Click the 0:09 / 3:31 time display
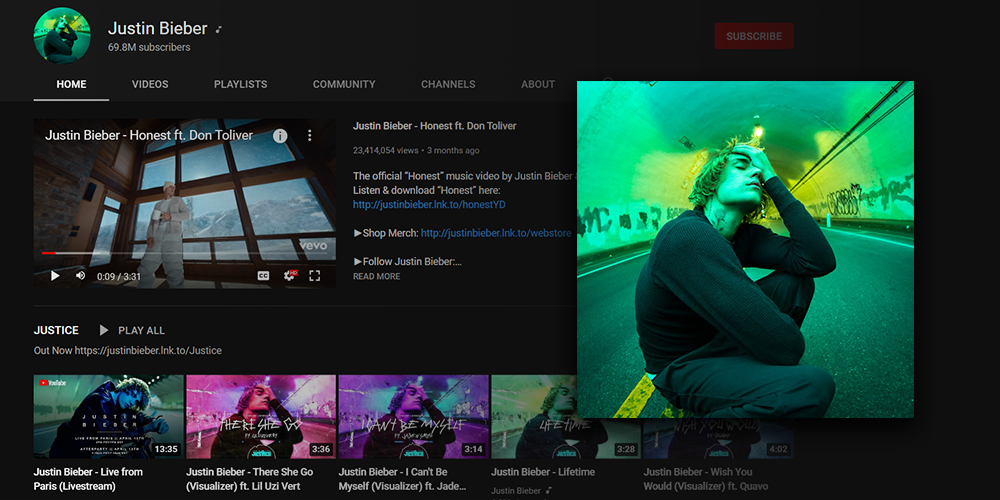 click(x=119, y=277)
